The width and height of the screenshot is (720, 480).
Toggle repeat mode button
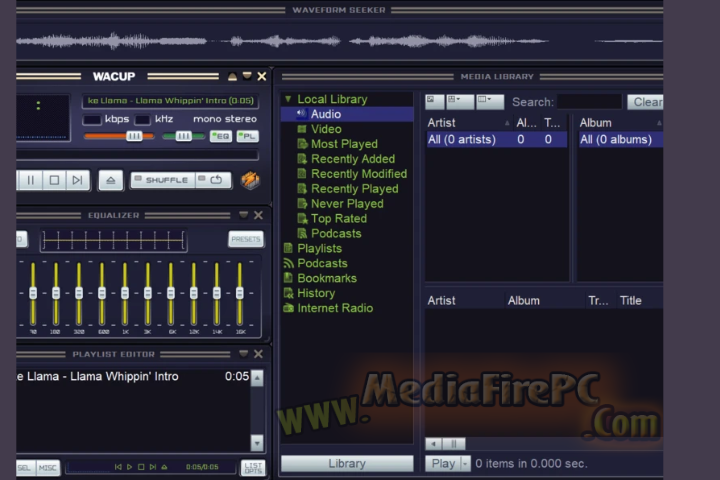(x=213, y=180)
